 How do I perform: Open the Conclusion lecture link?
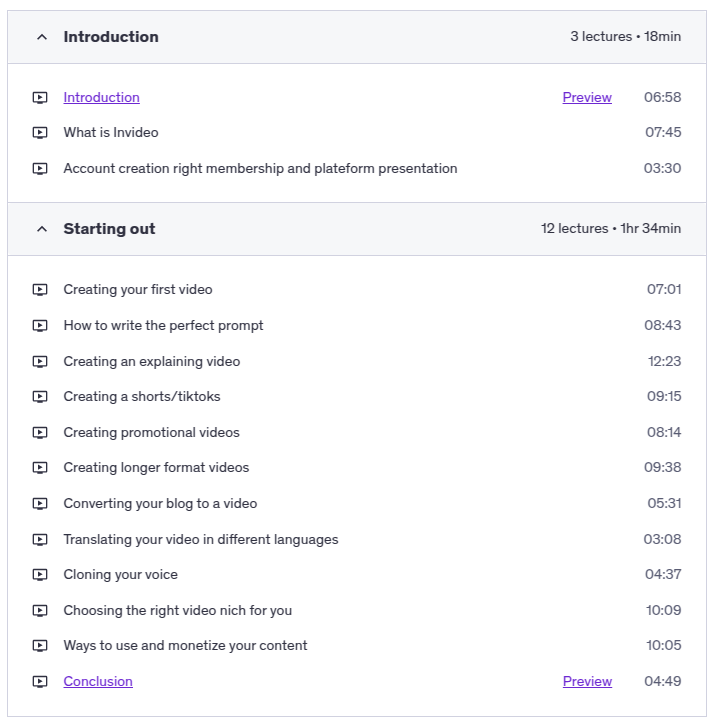coord(98,682)
